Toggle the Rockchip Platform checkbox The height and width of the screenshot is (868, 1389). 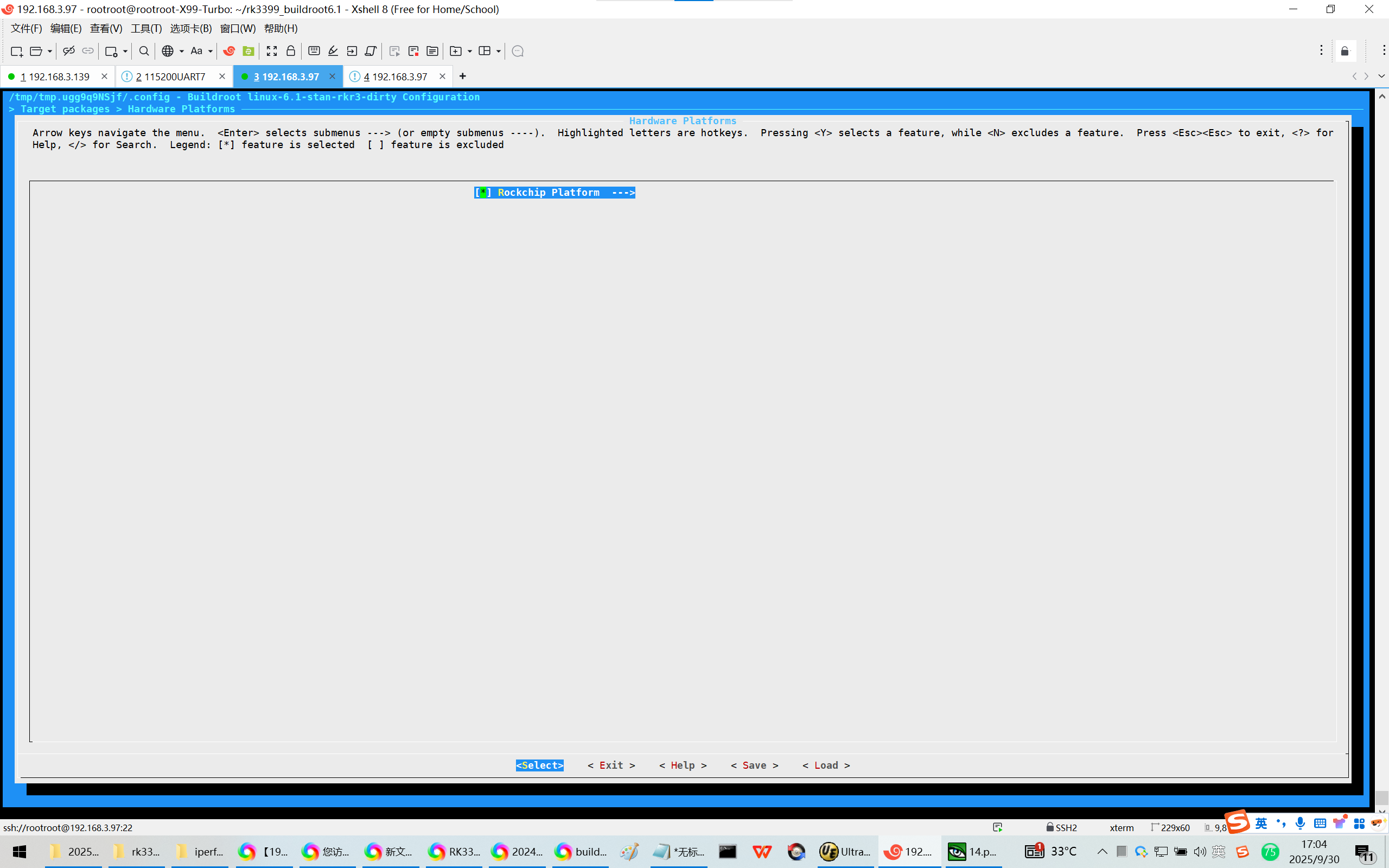point(483,193)
